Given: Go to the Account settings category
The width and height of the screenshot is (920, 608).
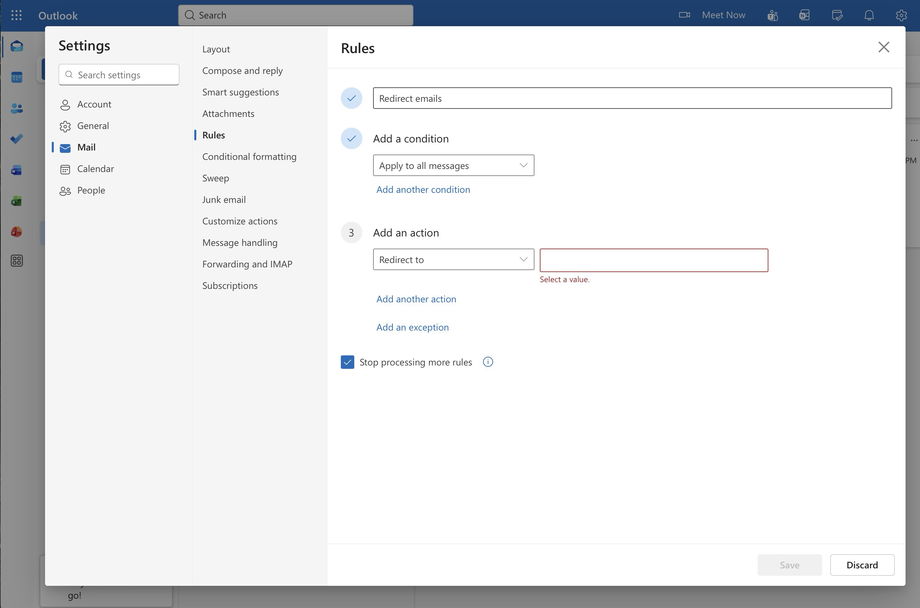Looking at the screenshot, I should [x=94, y=104].
